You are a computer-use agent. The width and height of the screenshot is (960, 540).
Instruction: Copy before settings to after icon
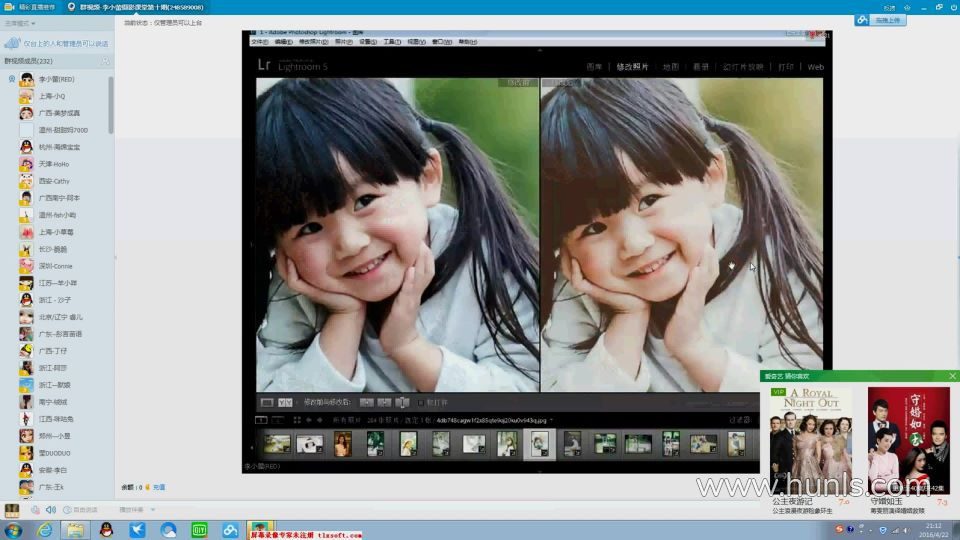[367, 402]
